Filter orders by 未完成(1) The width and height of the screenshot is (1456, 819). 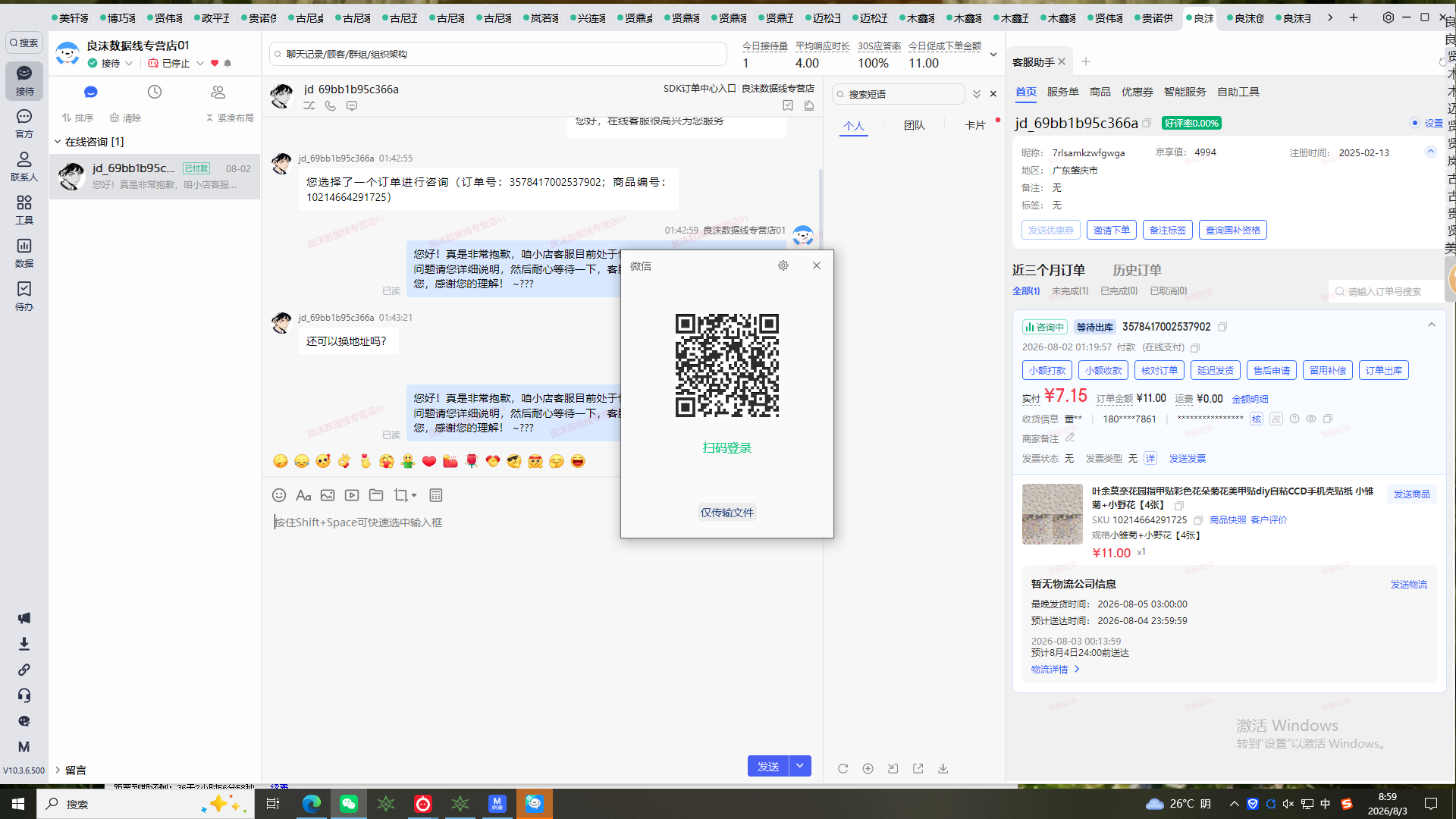(x=1069, y=291)
